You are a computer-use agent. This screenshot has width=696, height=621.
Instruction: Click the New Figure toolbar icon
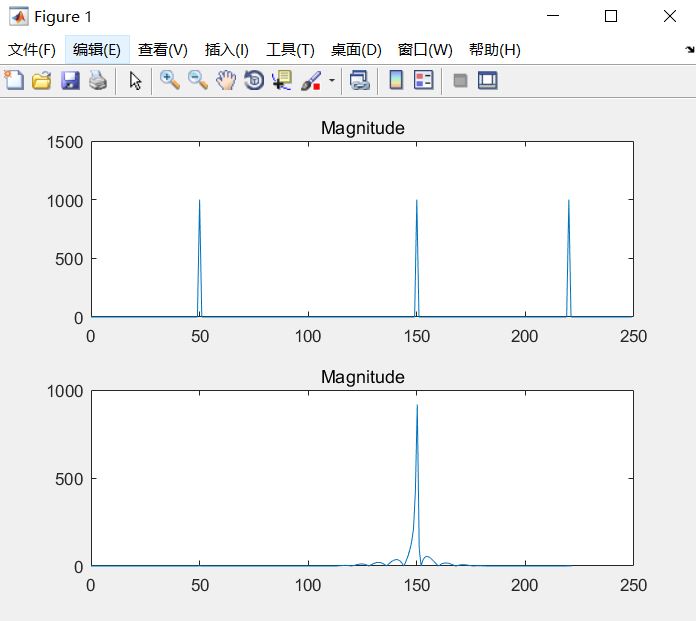(14, 80)
